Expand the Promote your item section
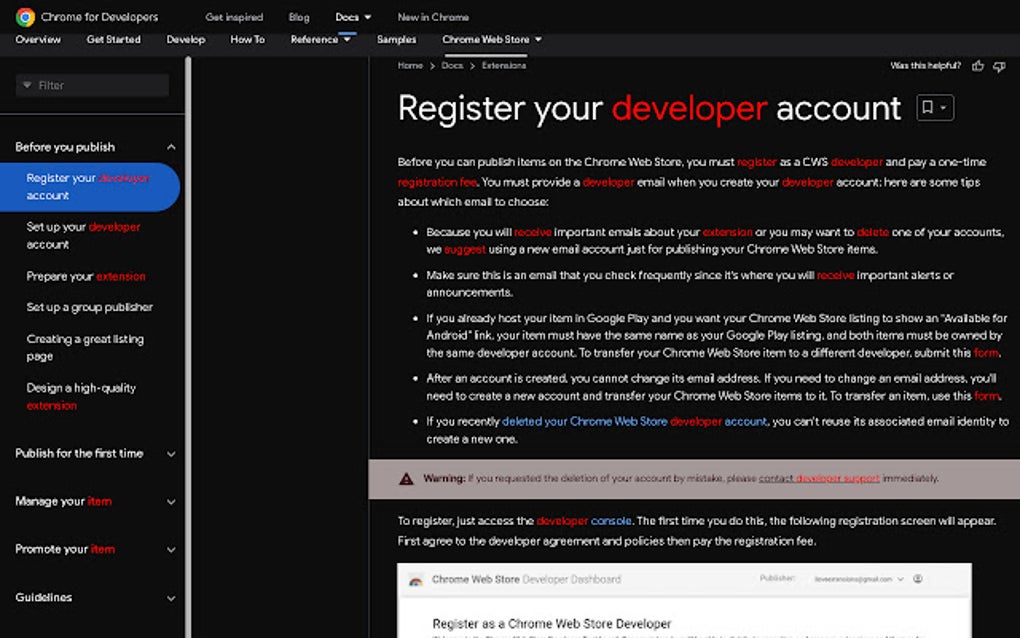Image resolution: width=1020 pixels, height=638 pixels. tap(171, 550)
